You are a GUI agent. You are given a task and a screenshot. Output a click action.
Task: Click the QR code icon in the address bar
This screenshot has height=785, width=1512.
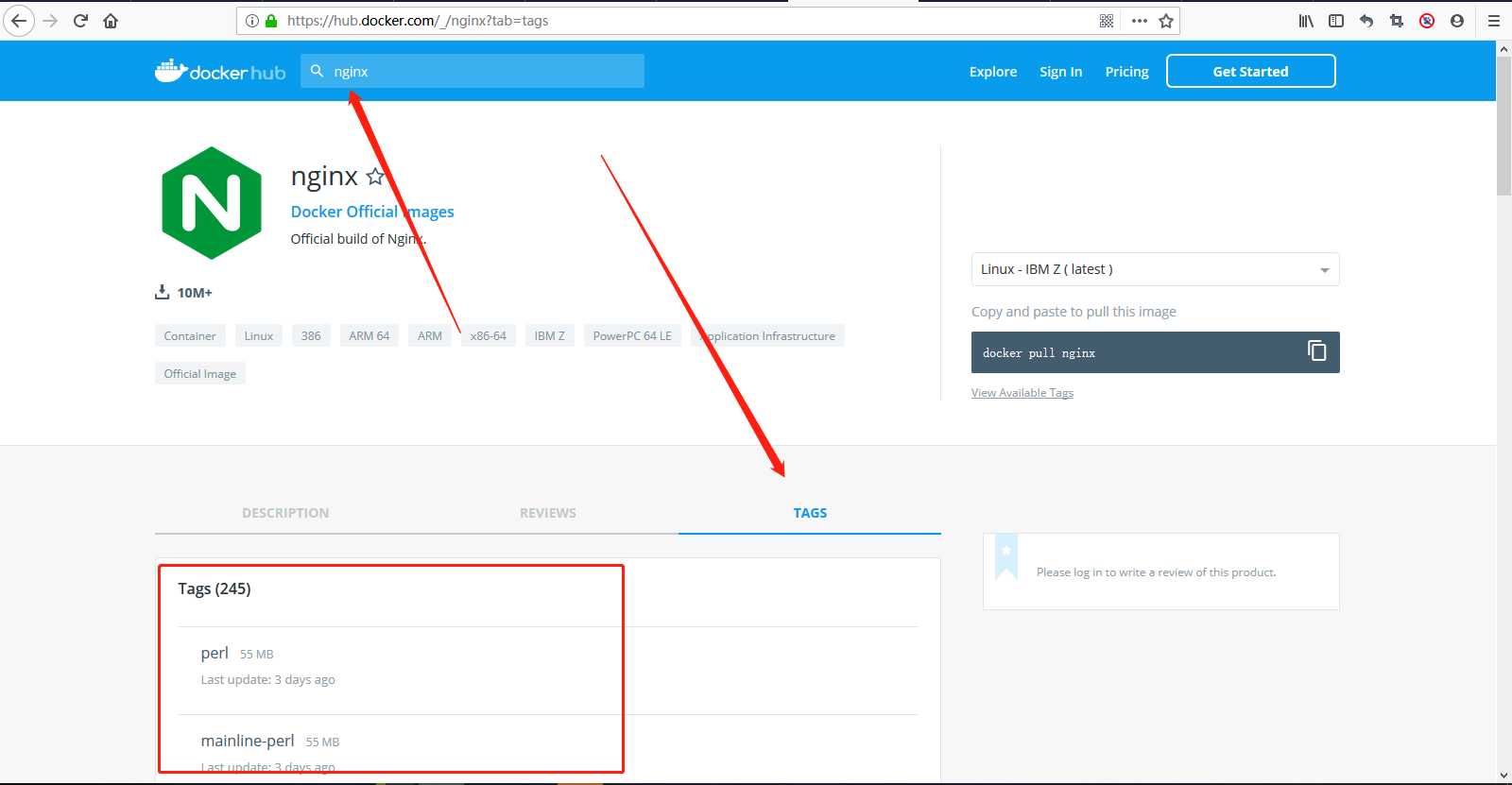[1107, 21]
